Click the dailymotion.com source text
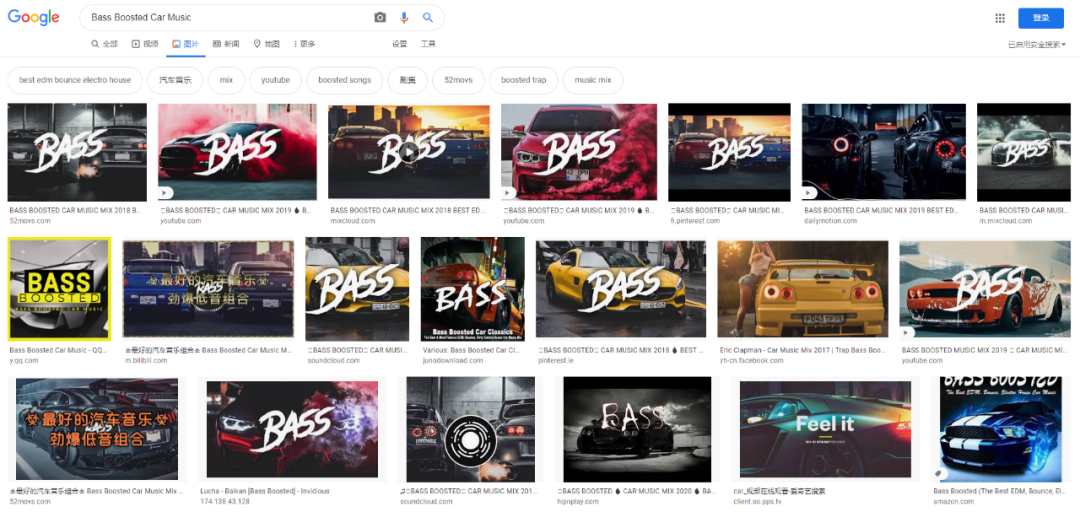Viewport: 1080px width, 512px height. [x=830, y=221]
